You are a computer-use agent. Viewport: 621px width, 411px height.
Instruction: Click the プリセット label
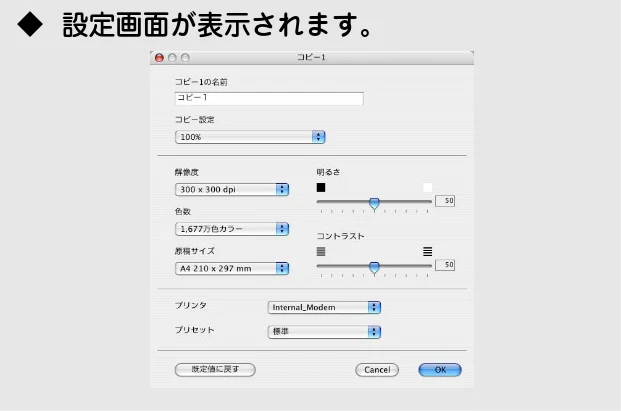[194, 330]
